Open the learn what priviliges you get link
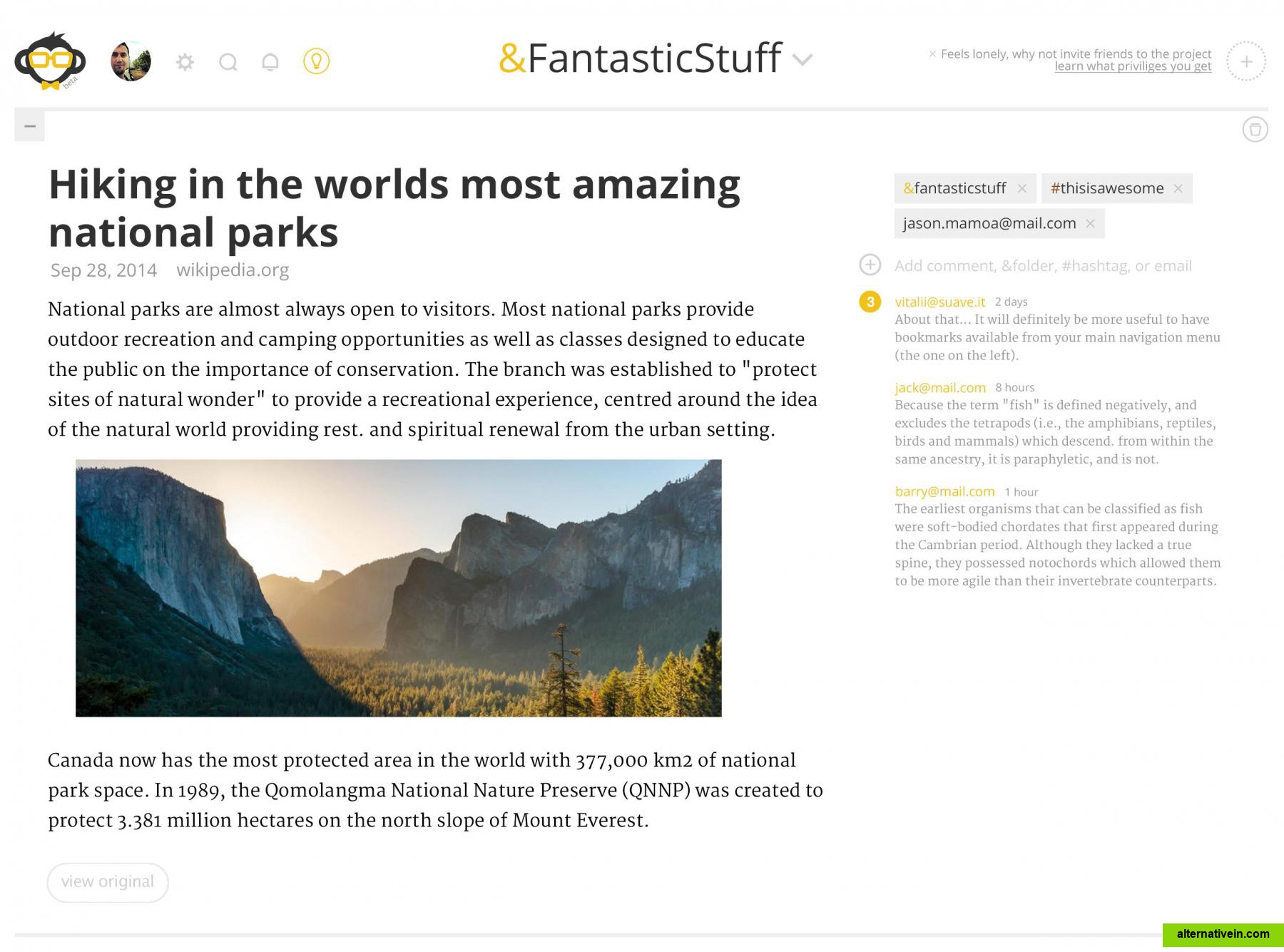The height and width of the screenshot is (952, 1284). 1133,66
